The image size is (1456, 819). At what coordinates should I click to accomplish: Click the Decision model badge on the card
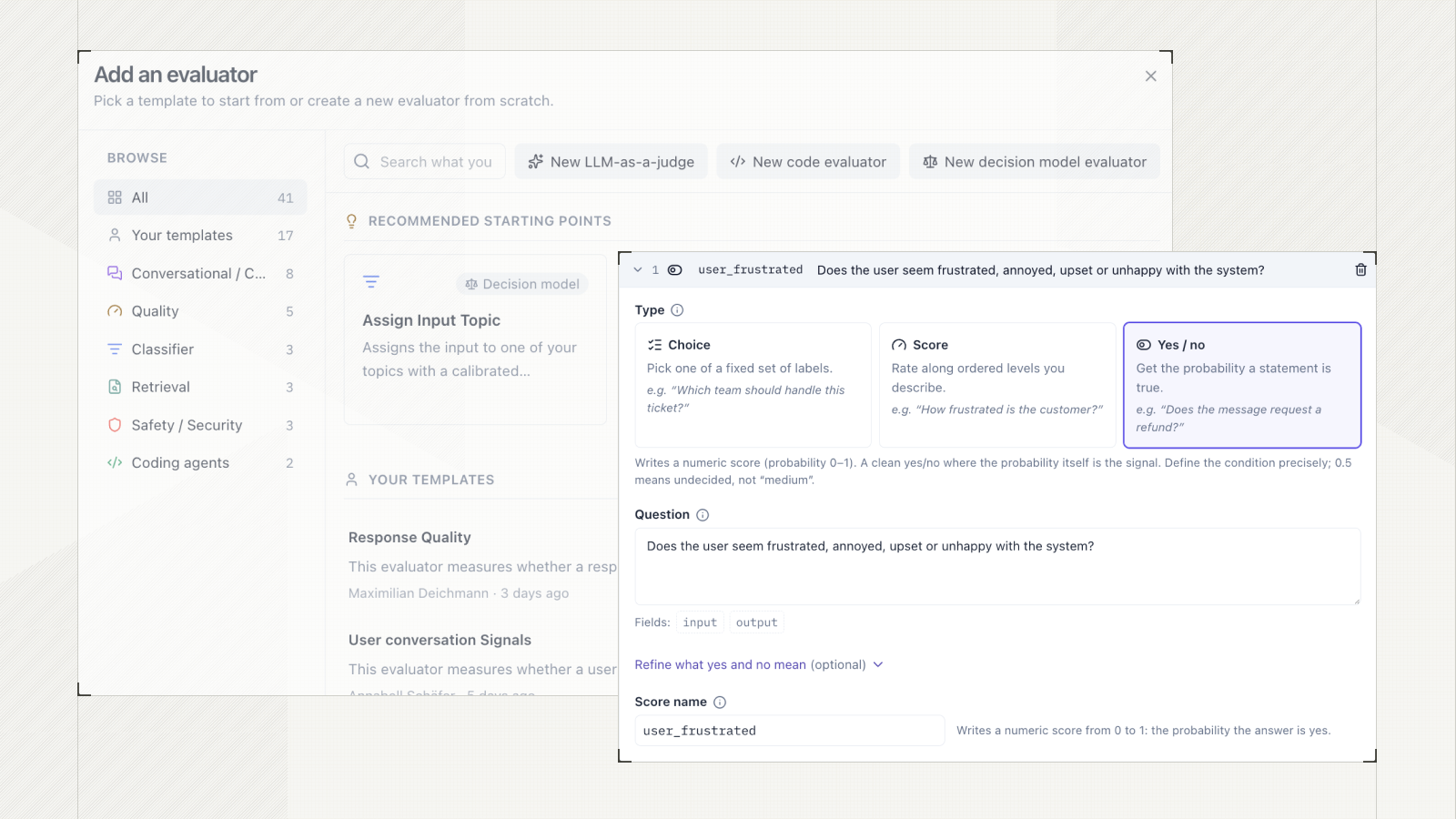click(522, 284)
